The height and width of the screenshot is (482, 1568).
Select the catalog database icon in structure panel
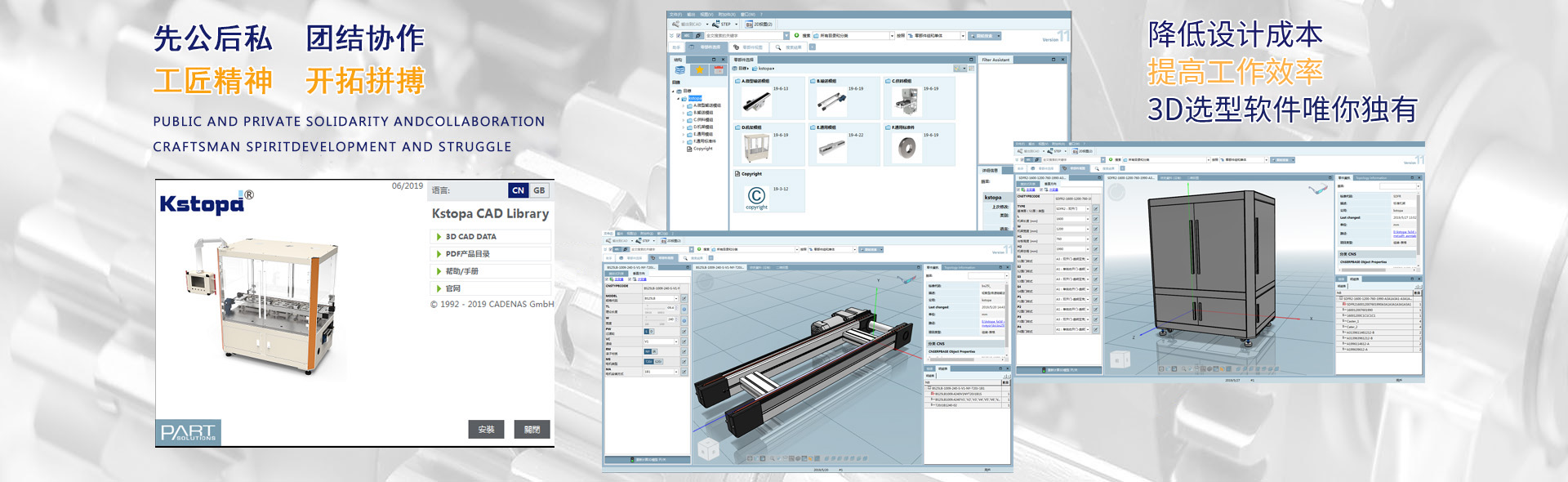(x=680, y=70)
